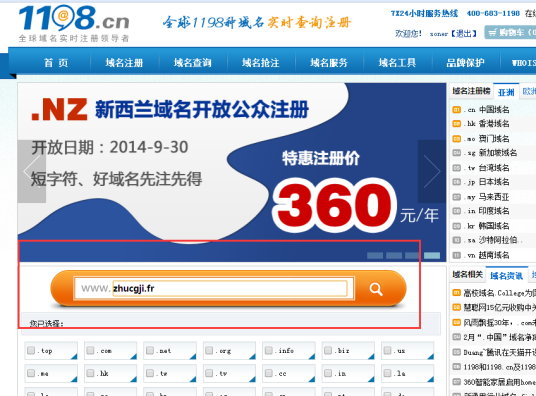The height and width of the screenshot is (396, 536).
Task: Open the .kr 韩国域名 link
Action: (x=488, y=226)
